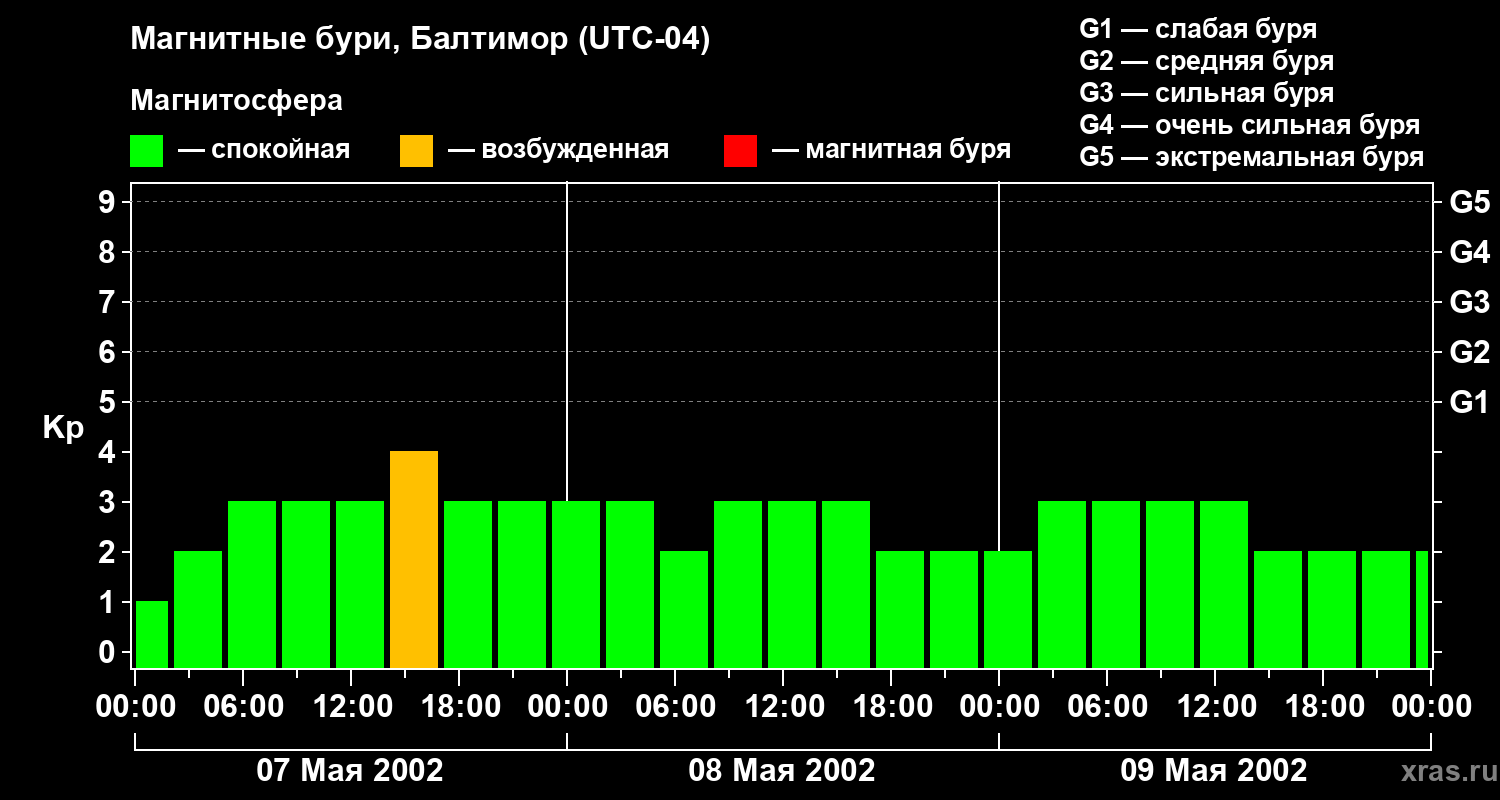The width and height of the screenshot is (1500, 800).
Task: Click the G2 tick label on right axis
Action: [1469, 352]
